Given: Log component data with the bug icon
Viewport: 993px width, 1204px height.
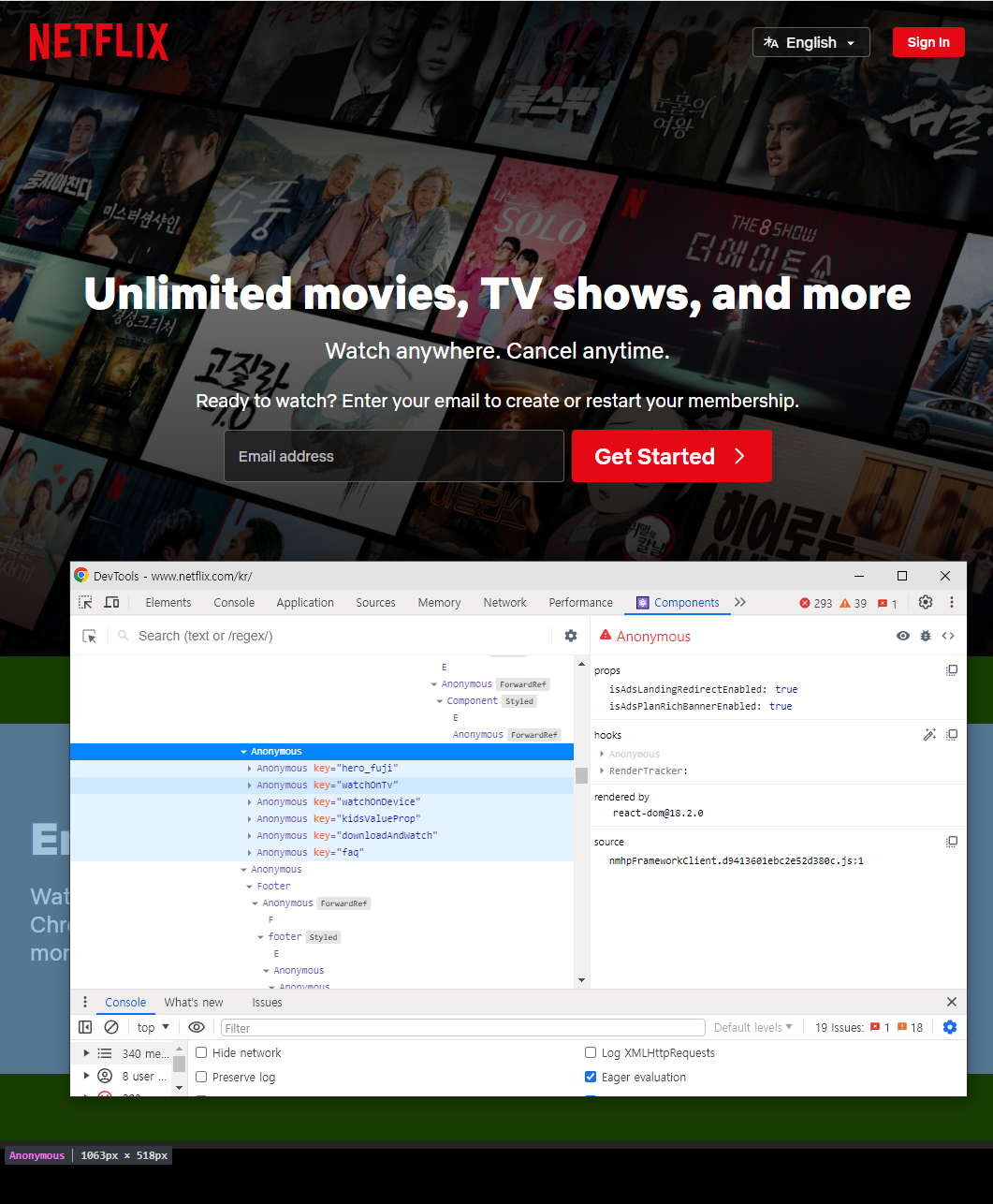Looking at the screenshot, I should (x=926, y=637).
